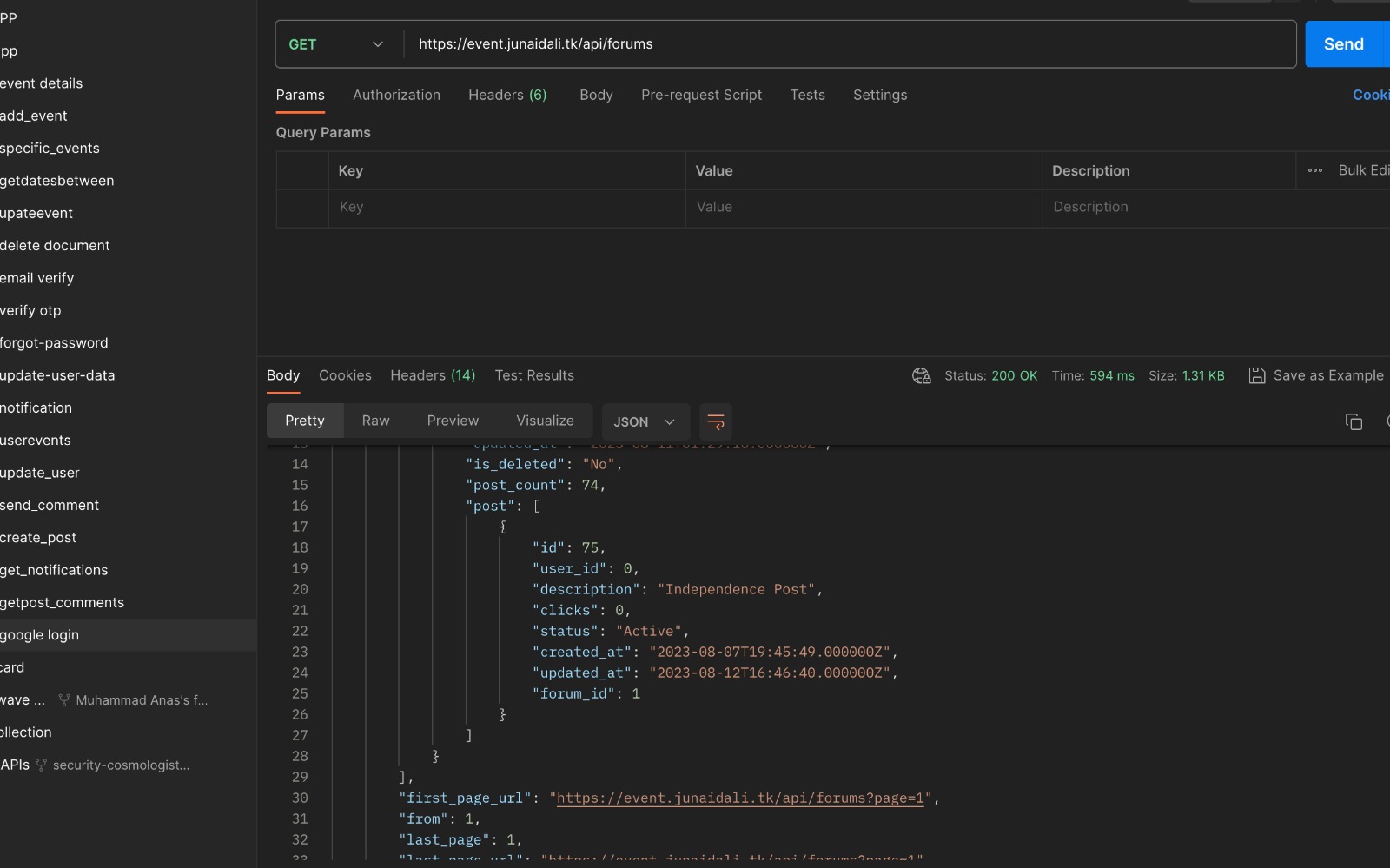Click the save icon for Save as Example
This screenshot has width=1390, height=868.
[x=1256, y=375]
